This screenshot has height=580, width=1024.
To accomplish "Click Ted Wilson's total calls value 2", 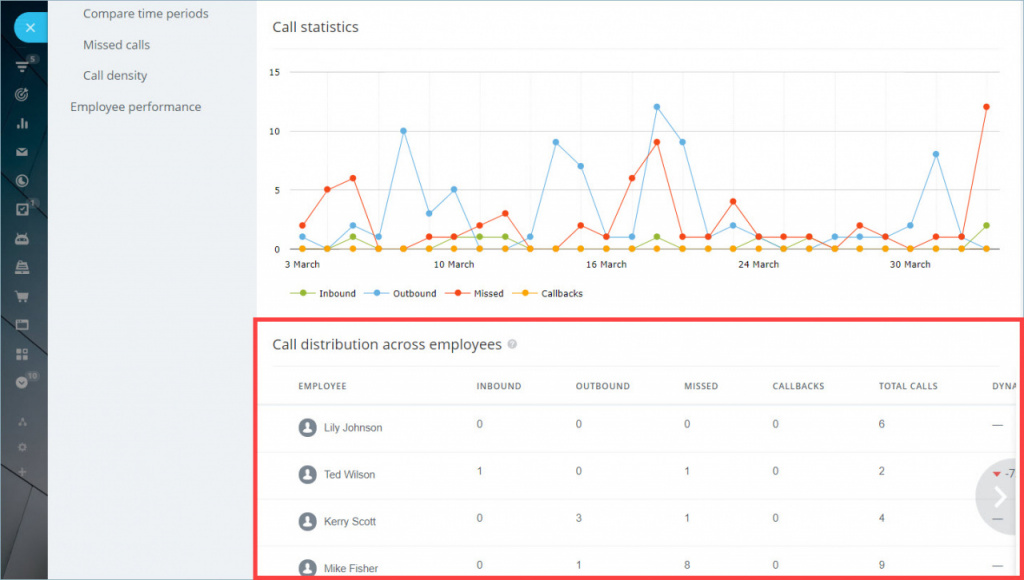I will click(882, 471).
